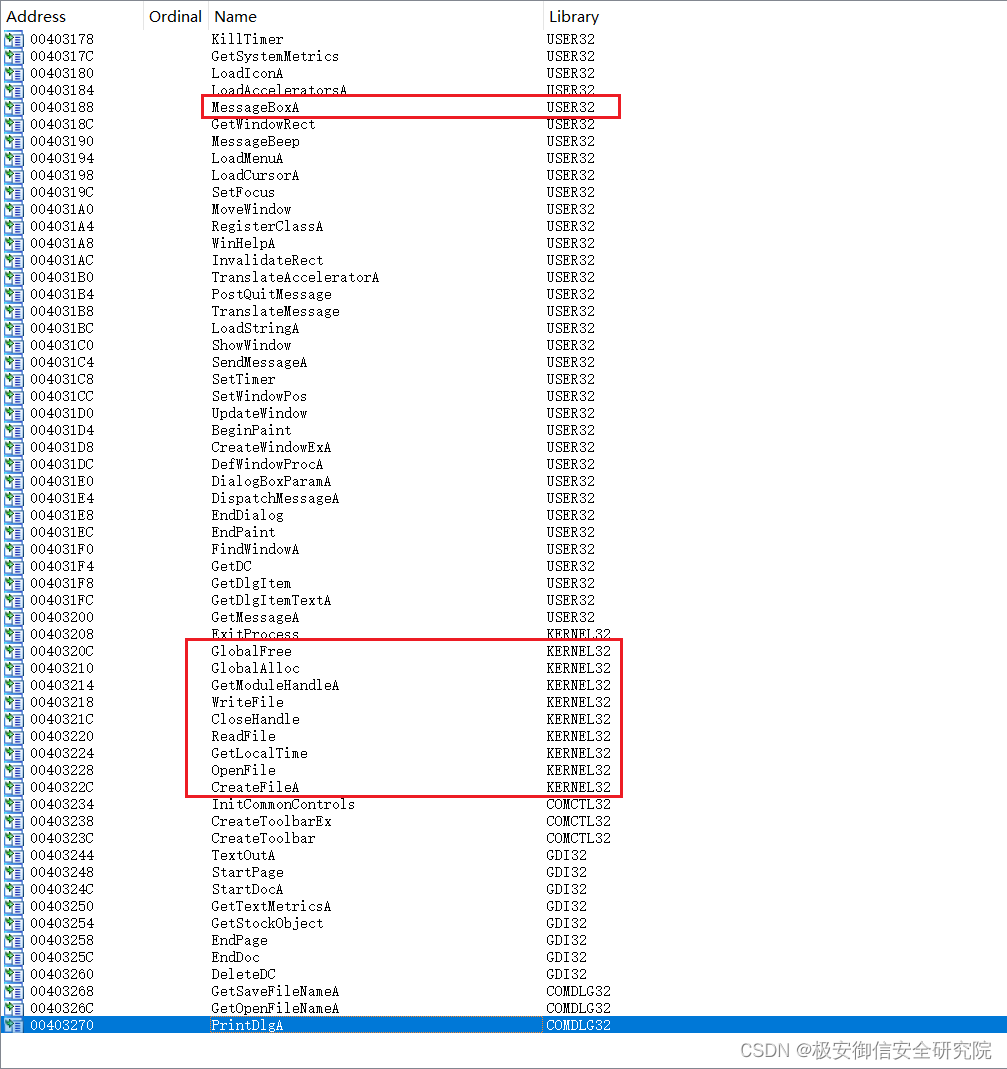Select the MessageBeep import name
Screen dimensions: 1007x1069
[x=256, y=142]
